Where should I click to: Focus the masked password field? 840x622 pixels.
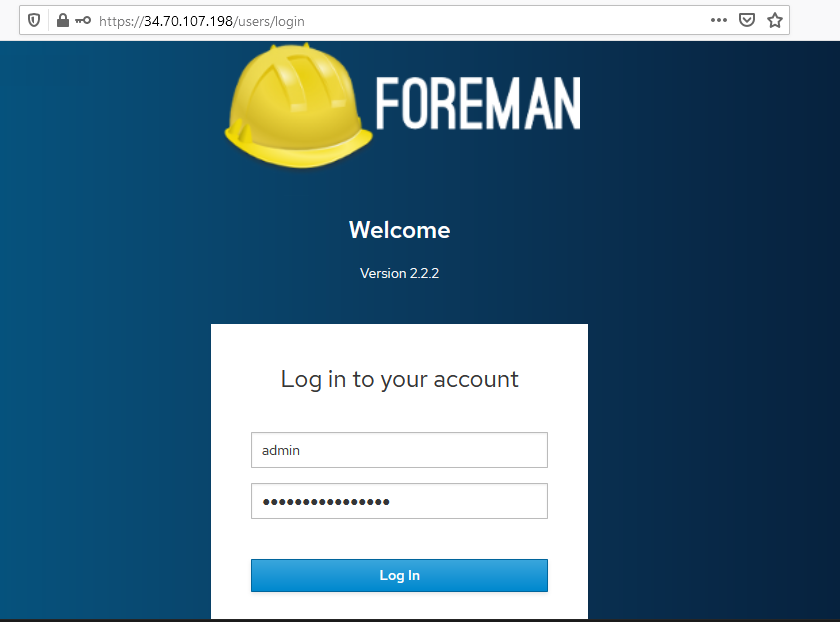[399, 501]
